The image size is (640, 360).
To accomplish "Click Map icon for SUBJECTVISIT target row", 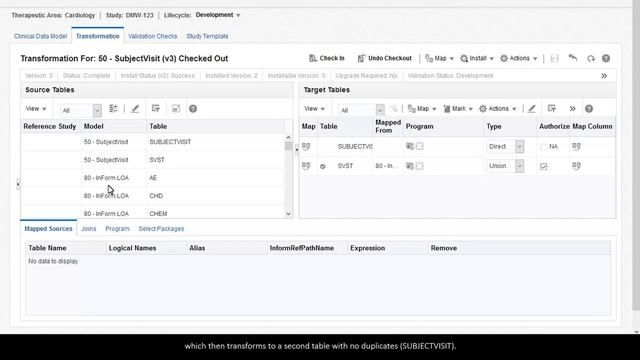I will click(x=306, y=146).
